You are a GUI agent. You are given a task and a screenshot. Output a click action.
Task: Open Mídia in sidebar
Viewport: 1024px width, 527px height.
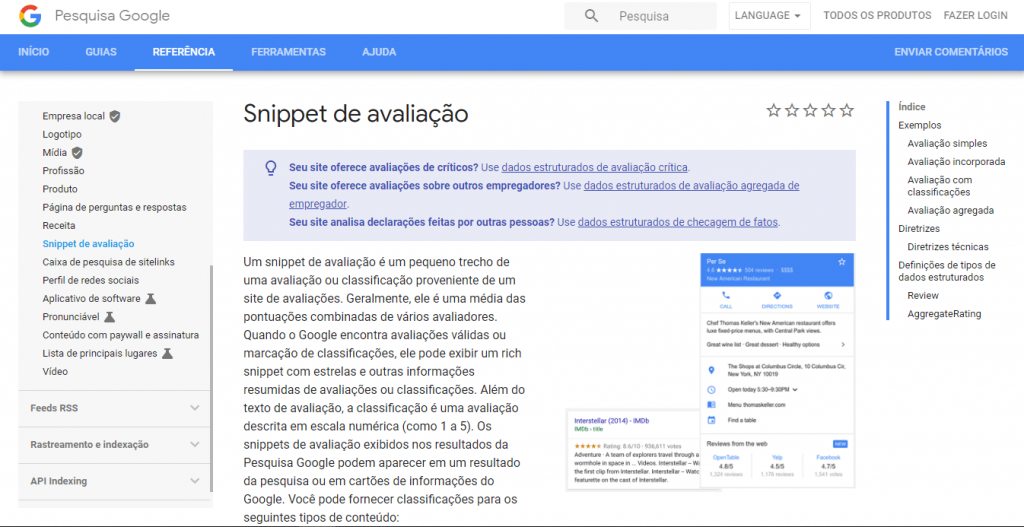[55, 153]
